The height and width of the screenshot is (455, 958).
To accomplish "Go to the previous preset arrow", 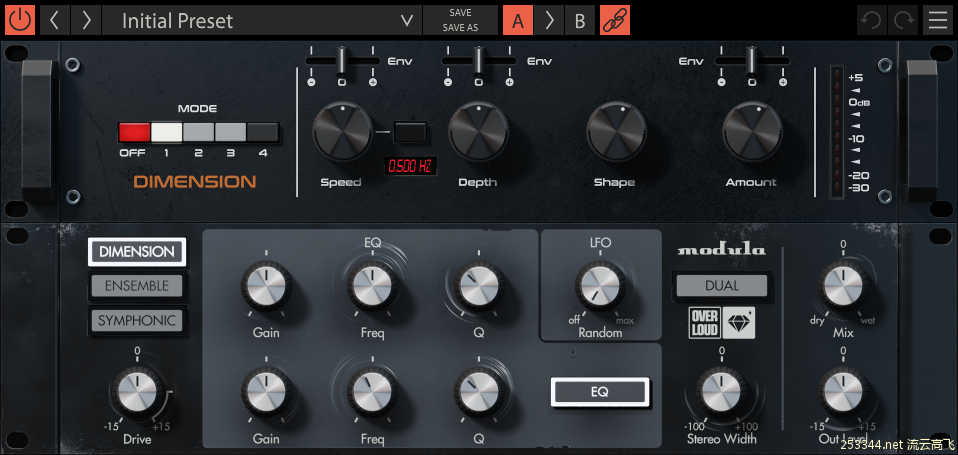I will point(55,20).
